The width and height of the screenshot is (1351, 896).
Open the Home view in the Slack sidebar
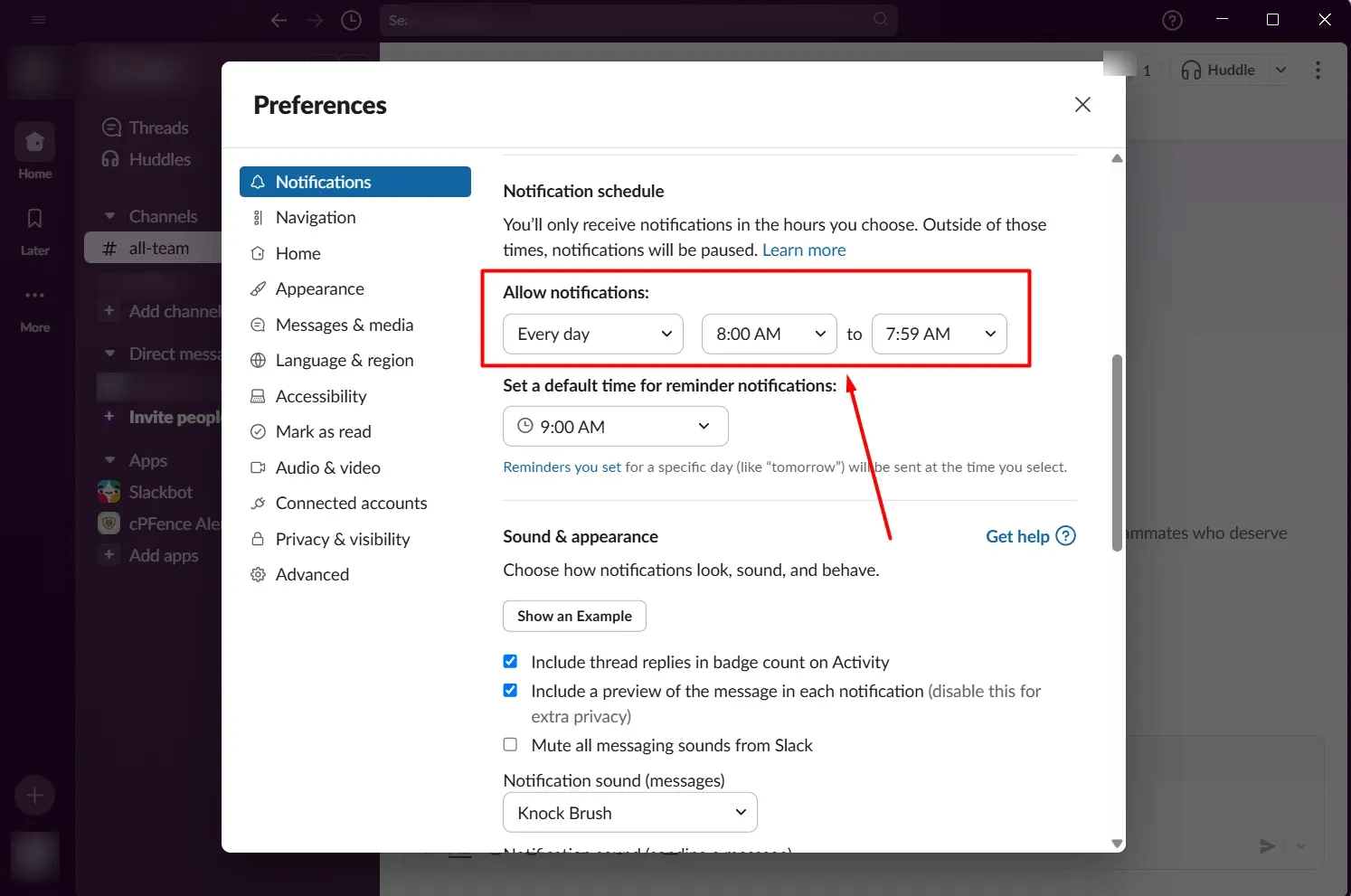click(35, 150)
